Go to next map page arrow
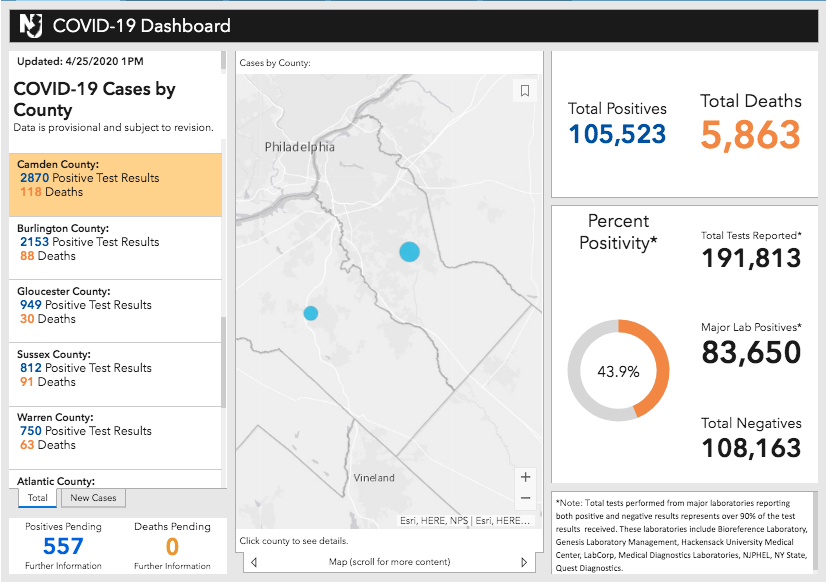 524,562
